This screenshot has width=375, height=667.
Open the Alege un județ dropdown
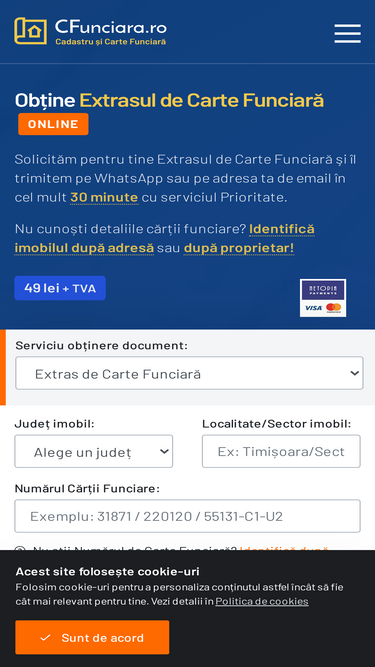pos(94,451)
